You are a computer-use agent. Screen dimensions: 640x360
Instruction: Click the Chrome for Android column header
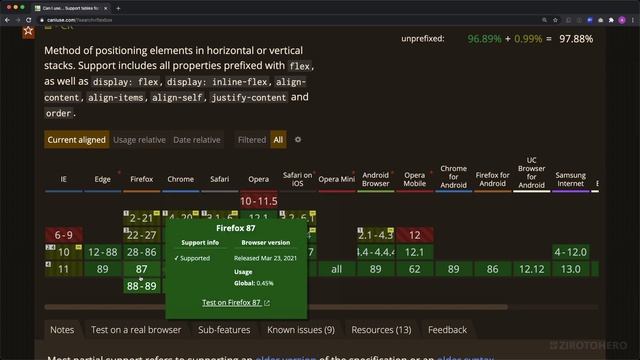point(453,177)
